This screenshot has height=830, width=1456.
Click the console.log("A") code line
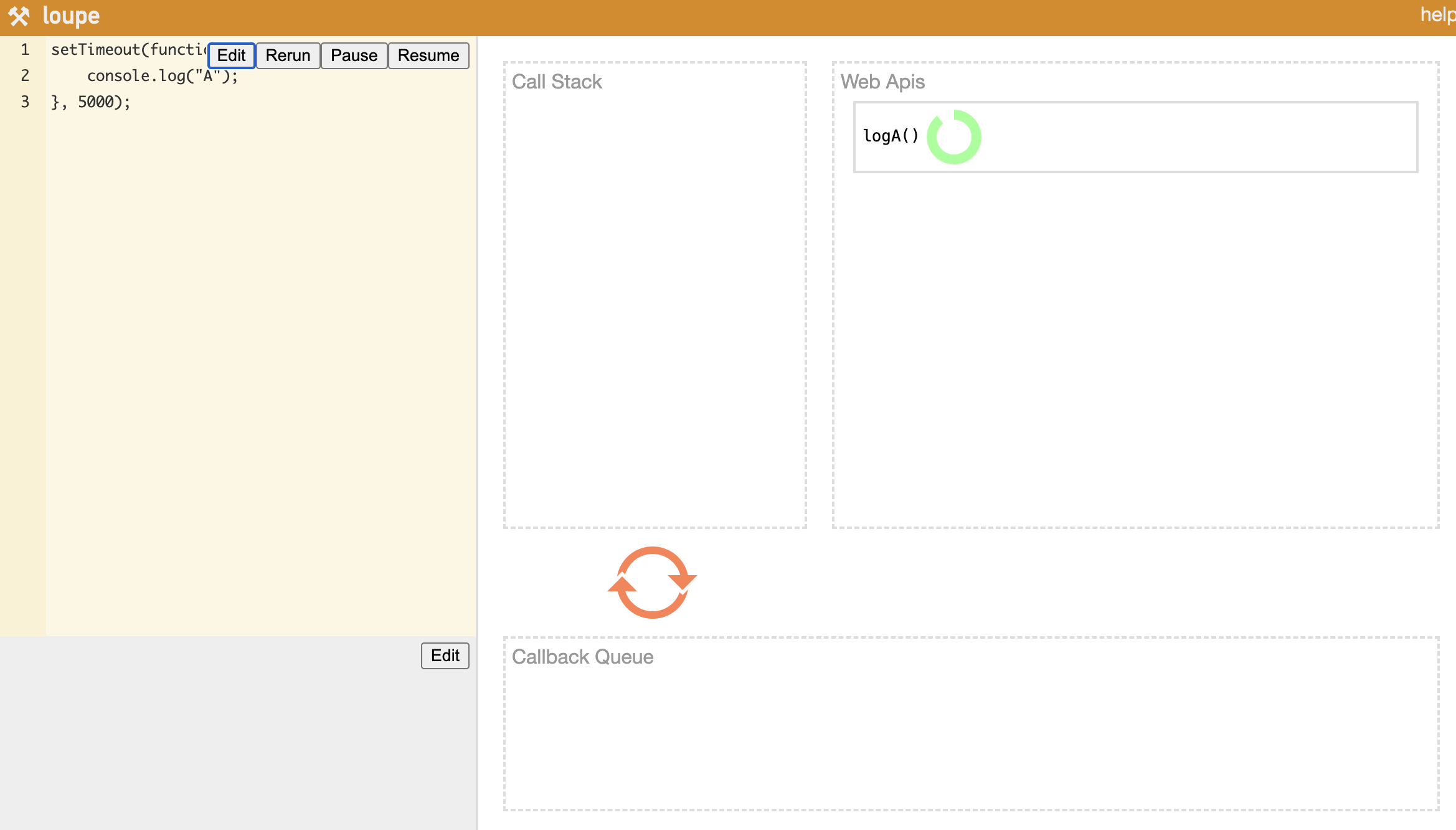click(x=162, y=76)
